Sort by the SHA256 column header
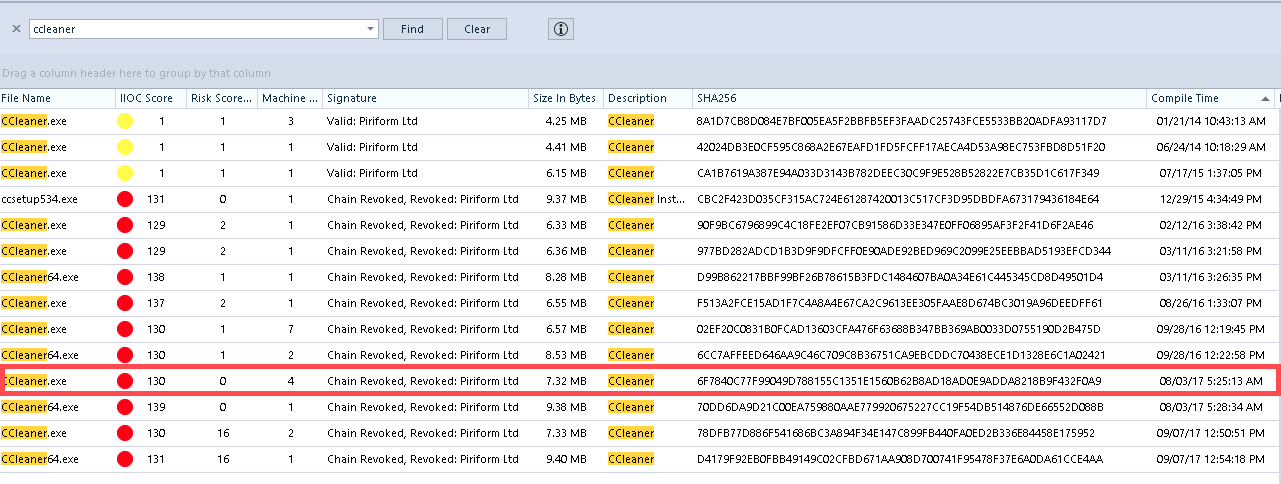 [716, 98]
